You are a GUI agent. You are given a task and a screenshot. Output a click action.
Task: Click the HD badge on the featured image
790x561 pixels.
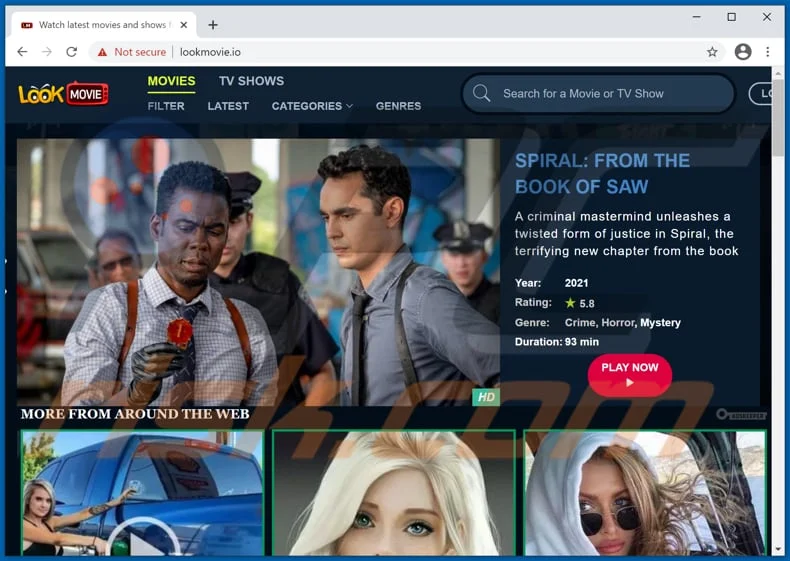486,397
